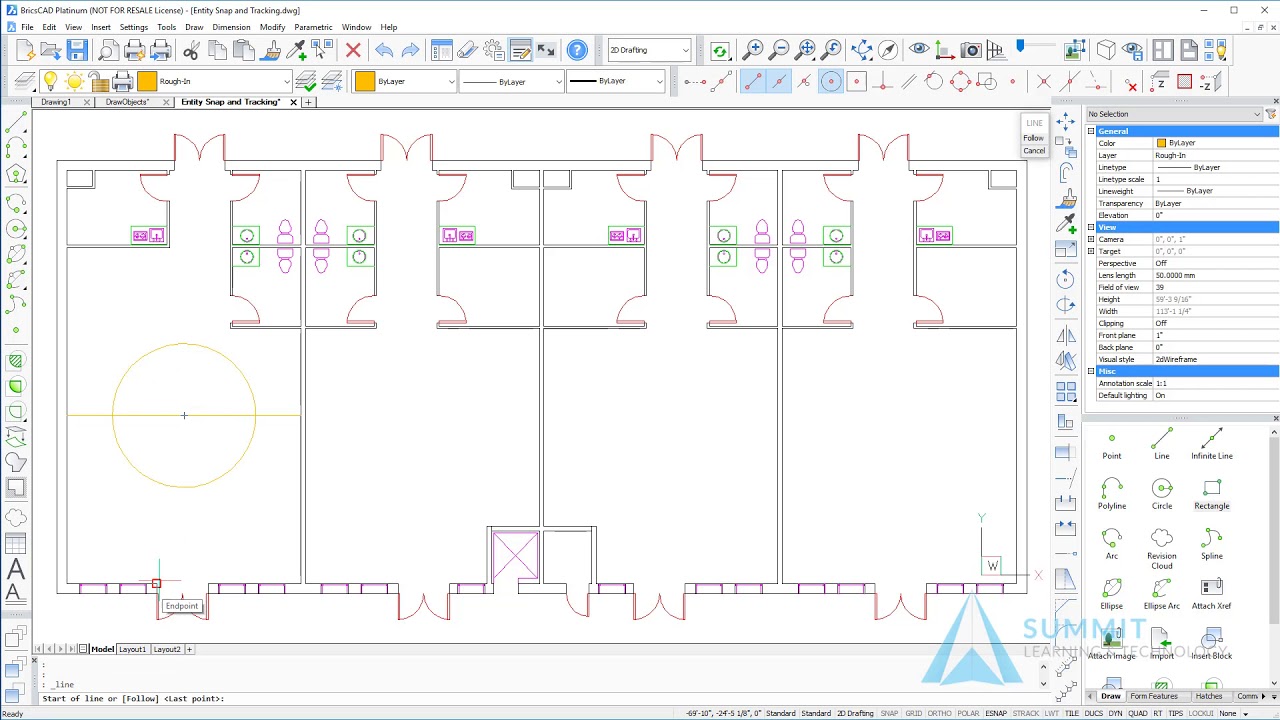1280x720 pixels.
Task: Open the ByLayer lineweight dropdown
Action: point(616,81)
